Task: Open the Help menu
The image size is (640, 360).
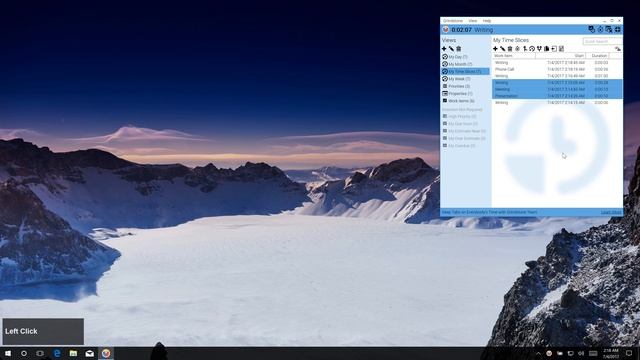Action: (487, 20)
